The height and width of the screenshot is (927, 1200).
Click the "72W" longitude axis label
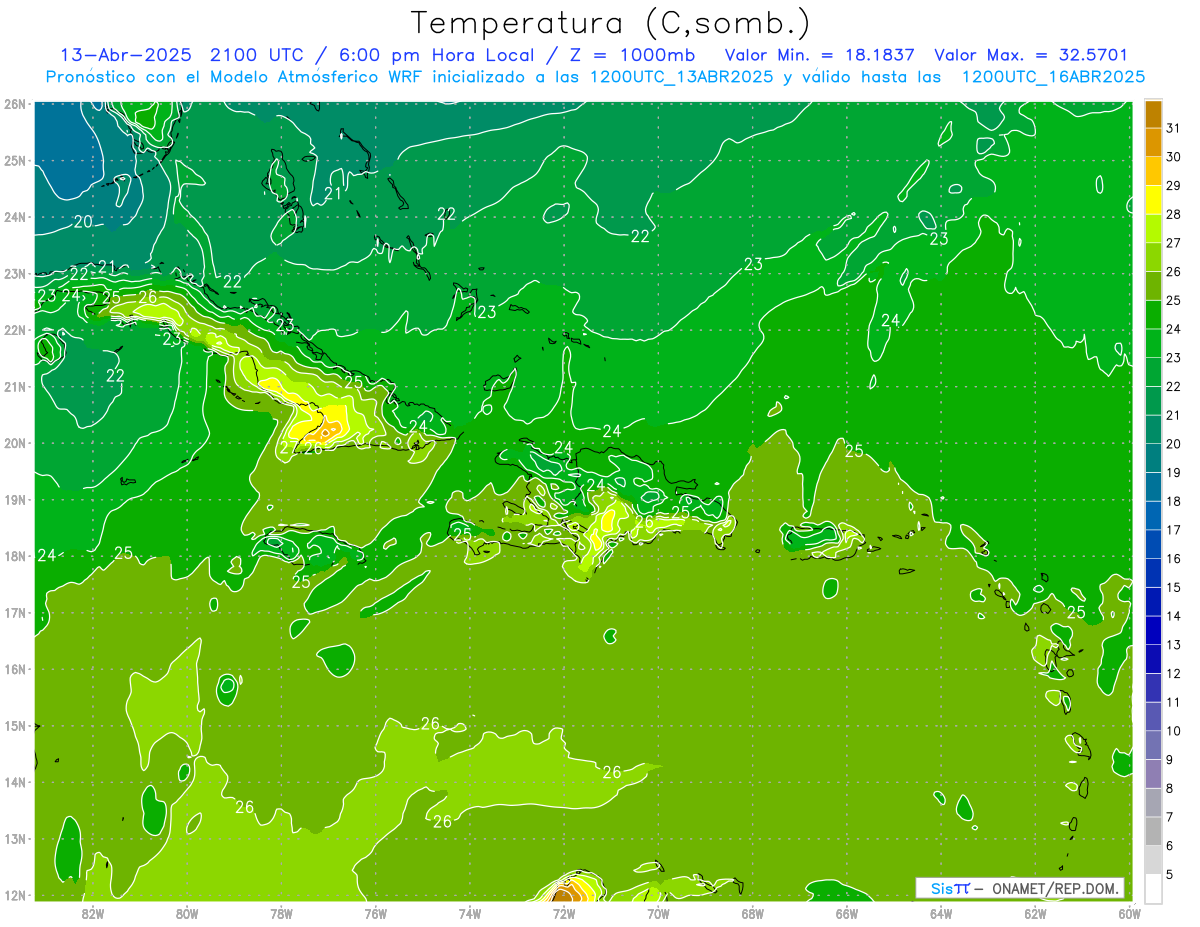pos(564,913)
